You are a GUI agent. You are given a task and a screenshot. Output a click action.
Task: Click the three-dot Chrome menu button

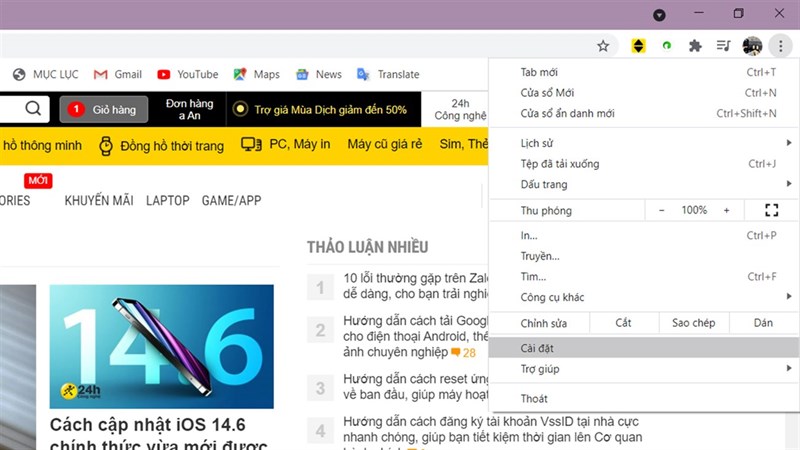tap(781, 46)
